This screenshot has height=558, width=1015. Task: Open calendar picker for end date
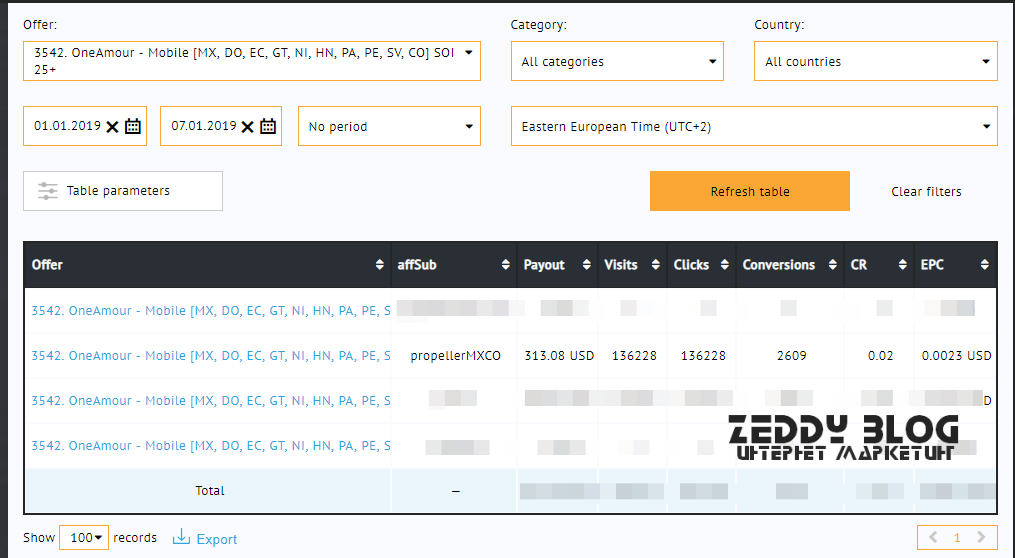click(268, 127)
